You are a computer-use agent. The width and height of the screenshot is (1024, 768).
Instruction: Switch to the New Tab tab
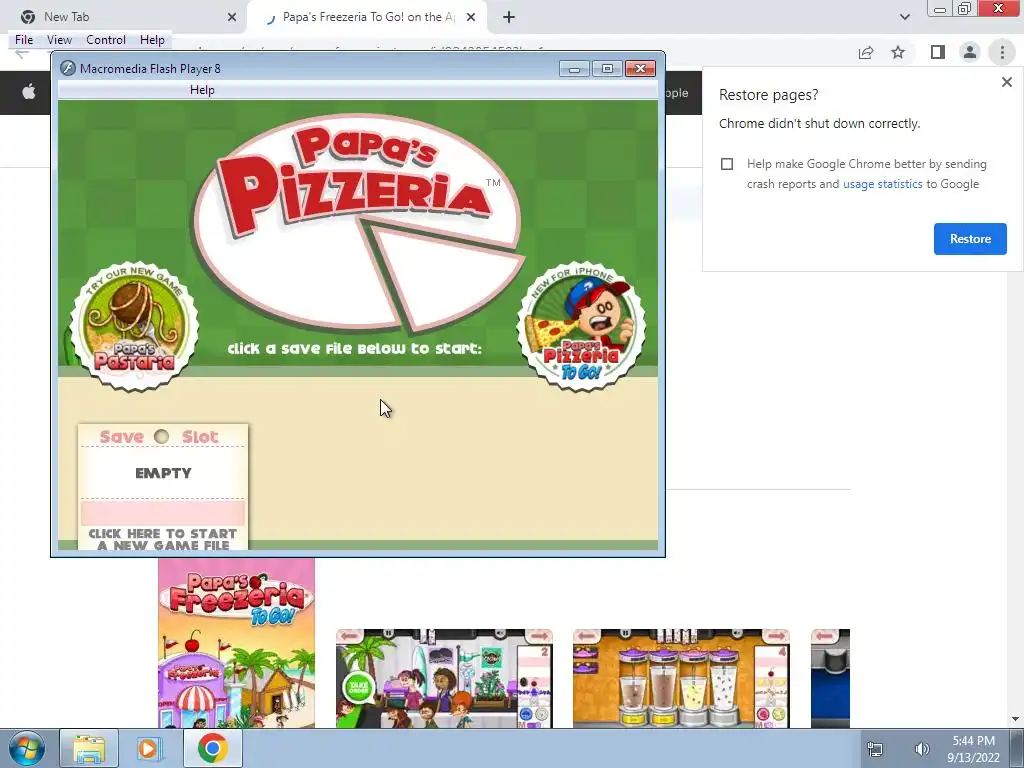tap(124, 17)
